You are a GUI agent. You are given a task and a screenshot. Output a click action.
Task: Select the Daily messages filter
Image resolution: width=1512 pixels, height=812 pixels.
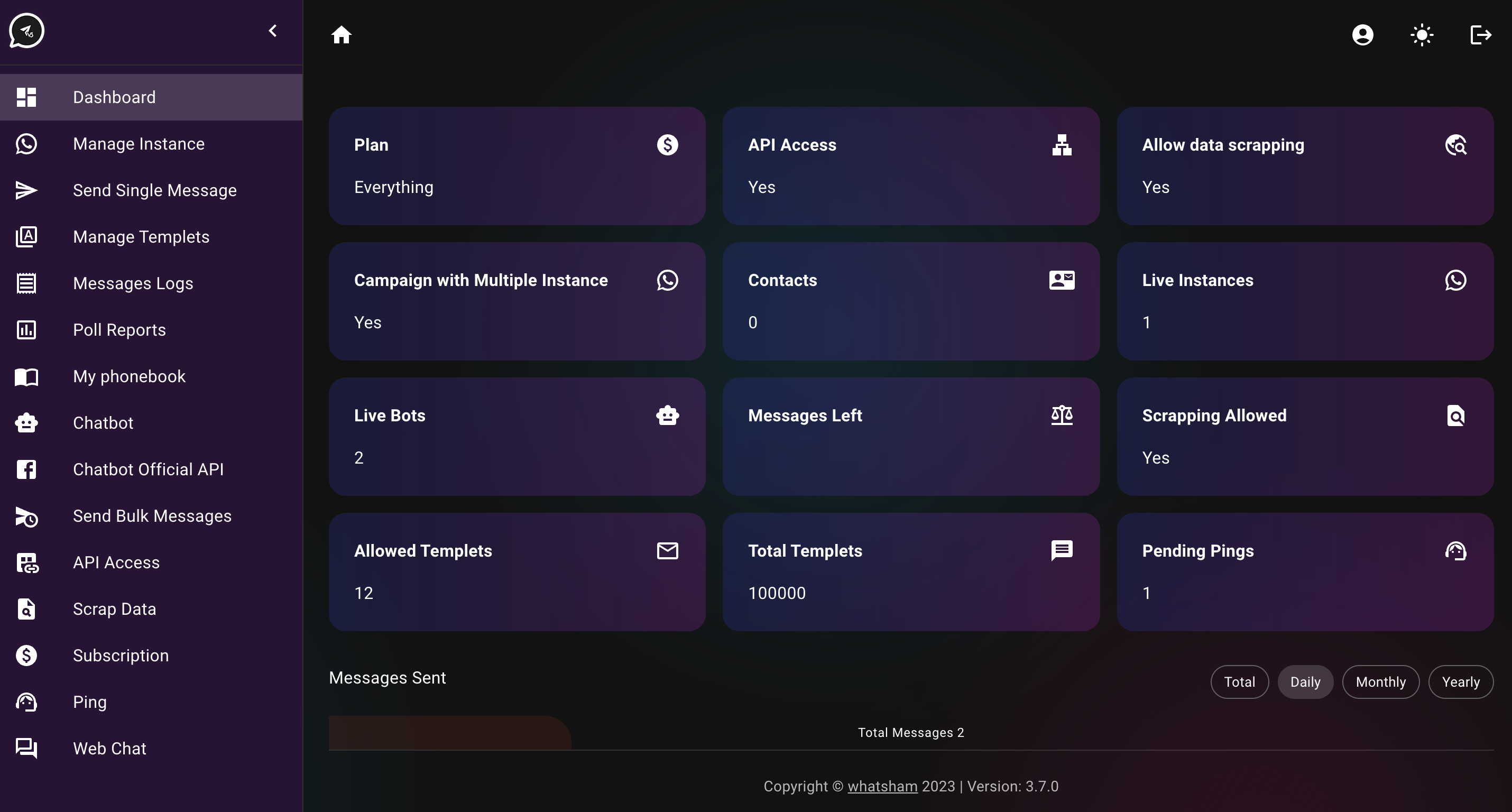pyautogui.click(x=1305, y=681)
